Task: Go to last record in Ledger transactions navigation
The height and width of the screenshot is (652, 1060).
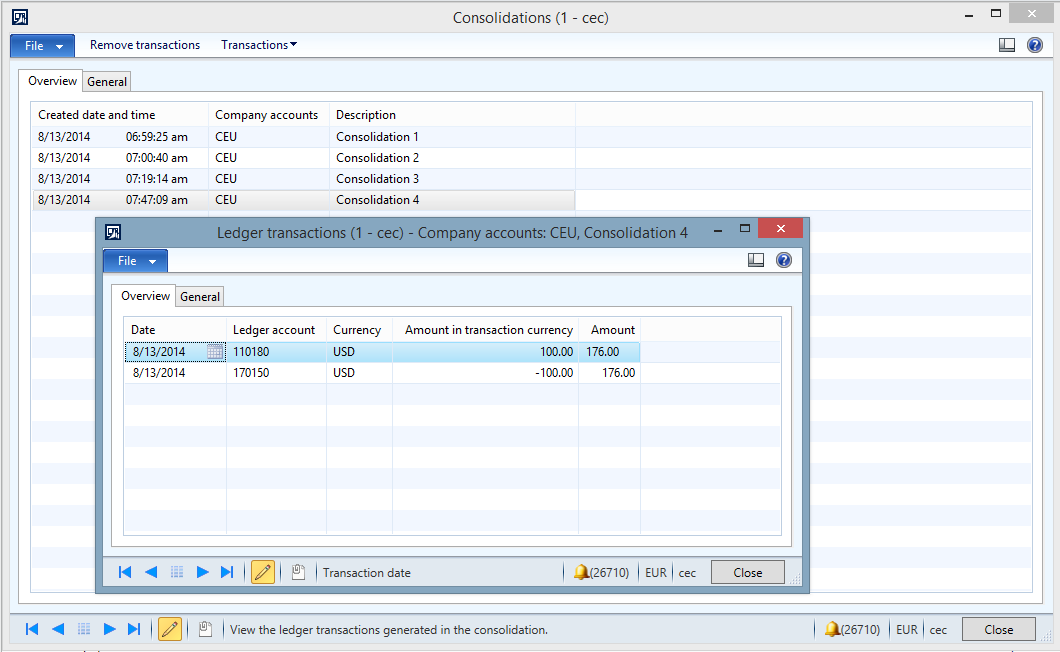Action: coord(227,572)
